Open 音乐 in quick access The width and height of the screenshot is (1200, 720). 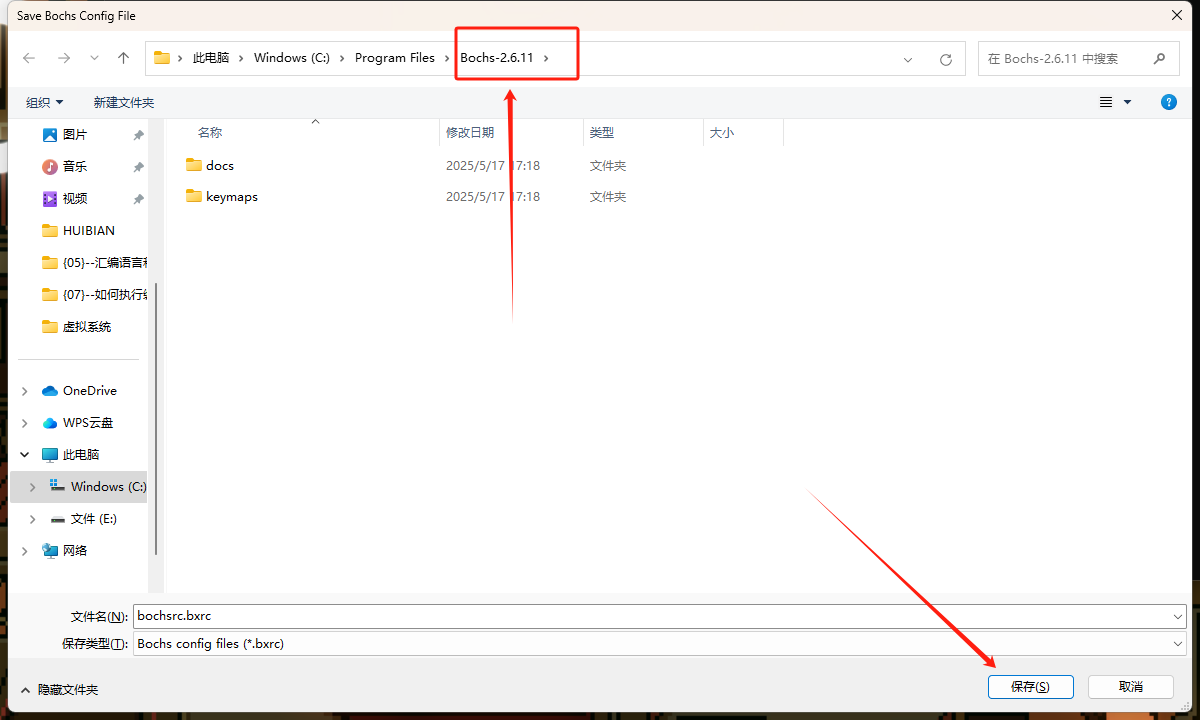click(75, 166)
